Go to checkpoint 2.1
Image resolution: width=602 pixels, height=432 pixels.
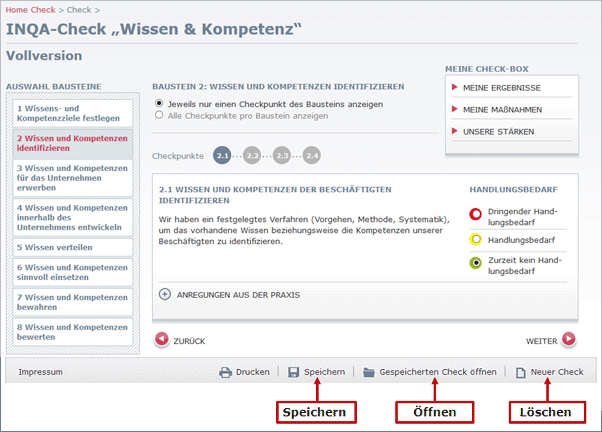pos(222,156)
